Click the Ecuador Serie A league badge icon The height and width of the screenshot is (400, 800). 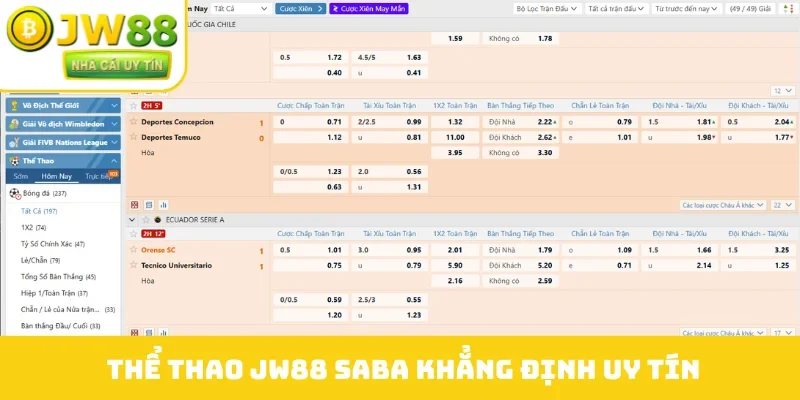(x=158, y=219)
